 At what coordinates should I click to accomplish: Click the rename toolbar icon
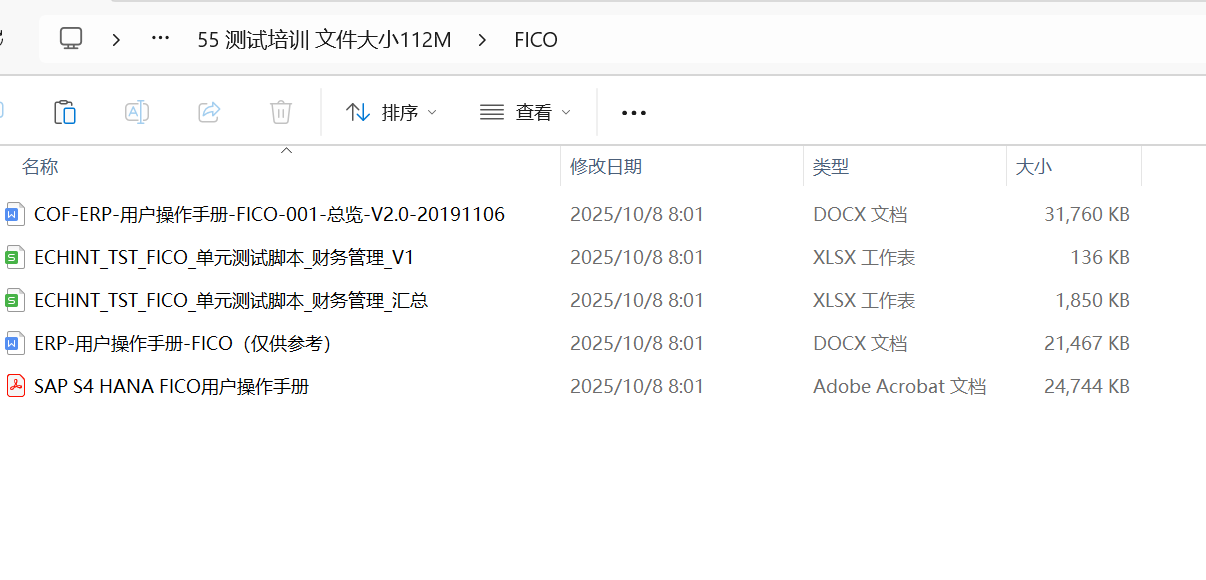coord(137,112)
